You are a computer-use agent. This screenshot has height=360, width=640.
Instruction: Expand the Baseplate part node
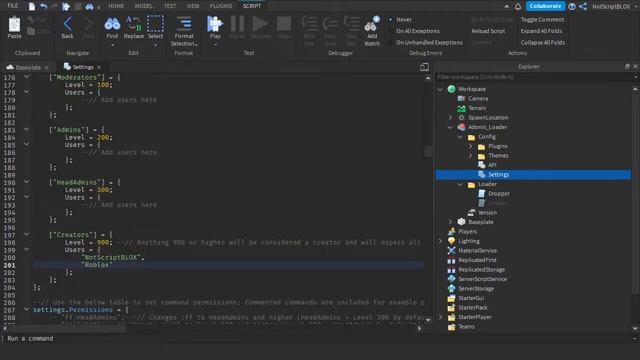tap(450, 222)
